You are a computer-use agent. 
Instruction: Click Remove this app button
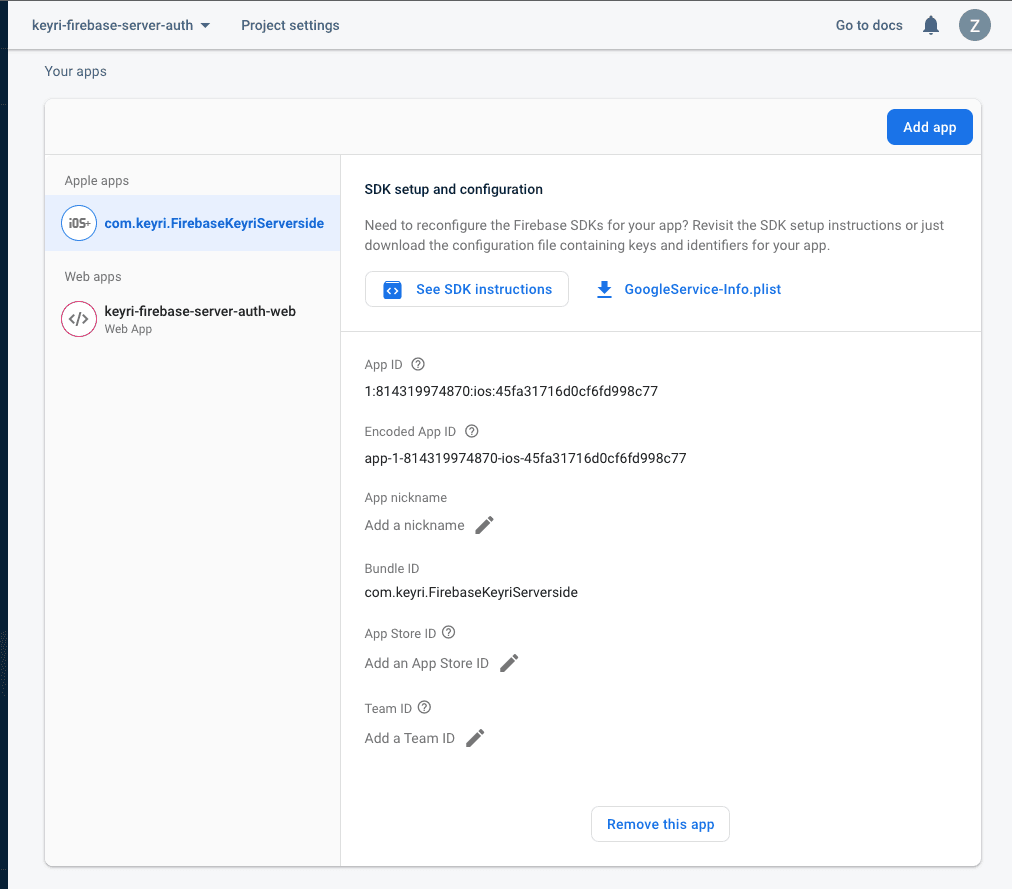pyautogui.click(x=660, y=824)
